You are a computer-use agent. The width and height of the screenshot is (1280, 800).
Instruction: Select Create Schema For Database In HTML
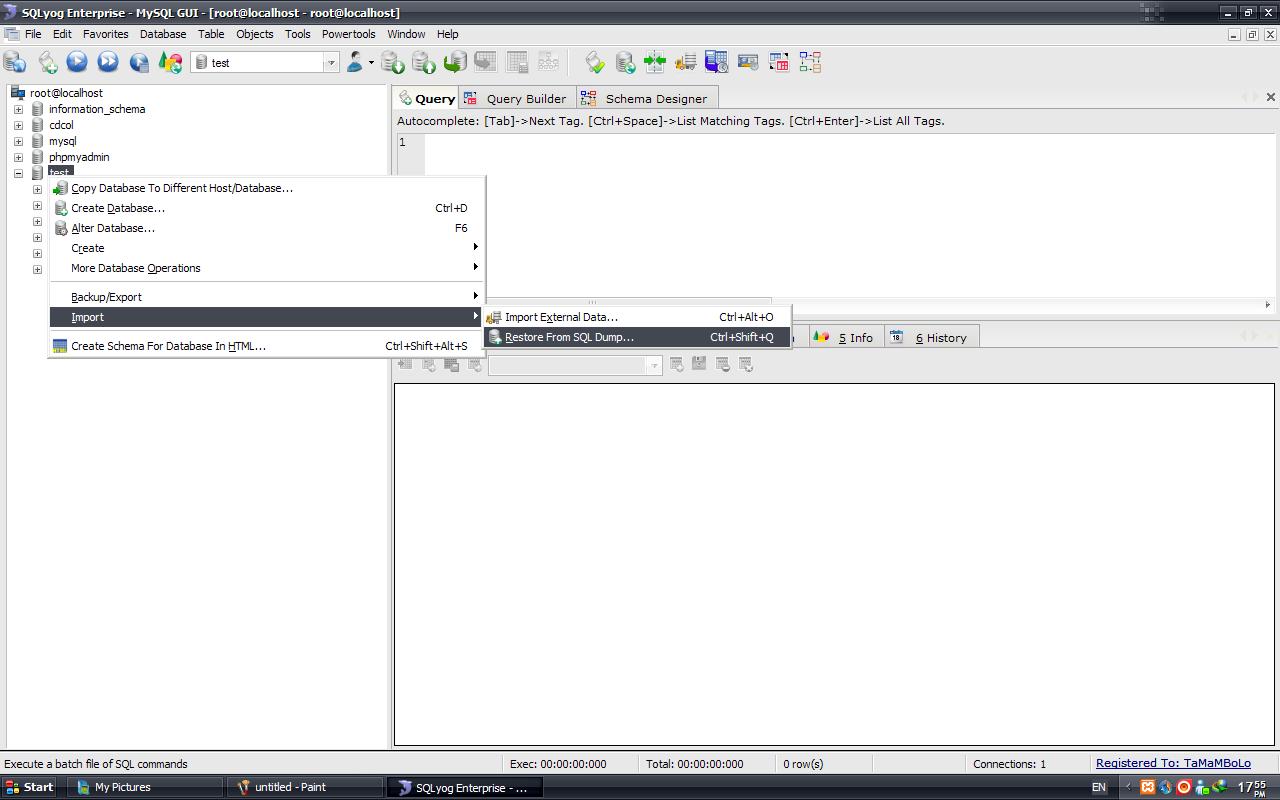(x=266, y=346)
